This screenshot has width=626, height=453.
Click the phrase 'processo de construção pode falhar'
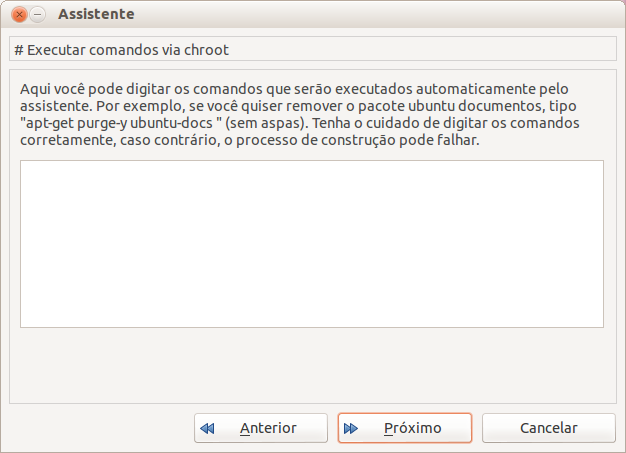358,140
